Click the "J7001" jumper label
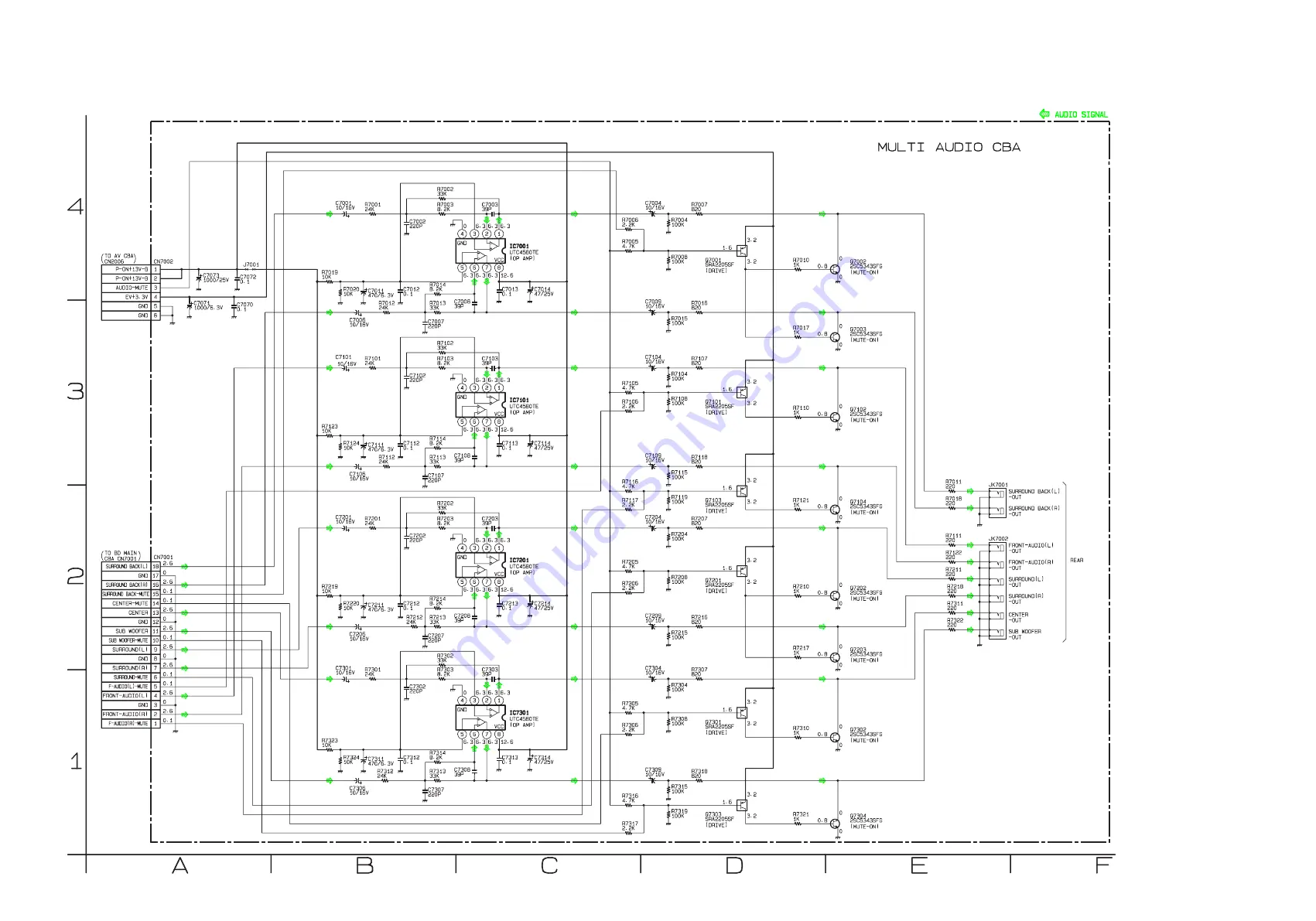The width and height of the screenshot is (1316, 921). point(251,264)
